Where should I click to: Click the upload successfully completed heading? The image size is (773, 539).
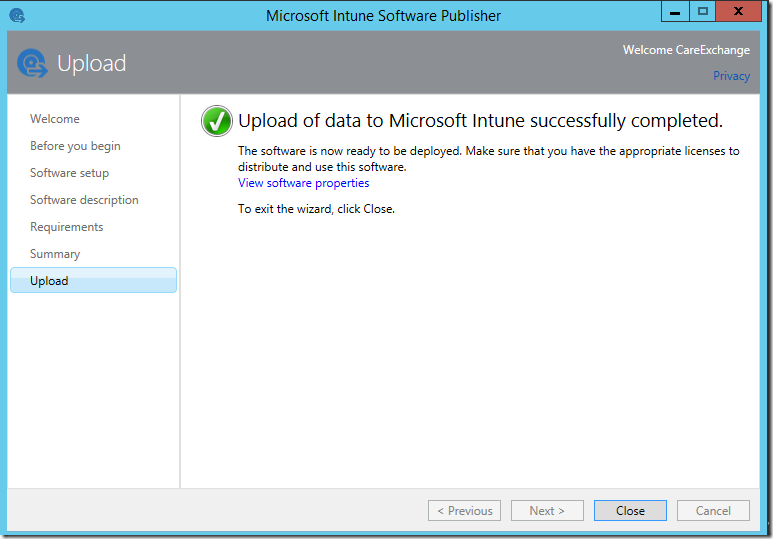(480, 121)
